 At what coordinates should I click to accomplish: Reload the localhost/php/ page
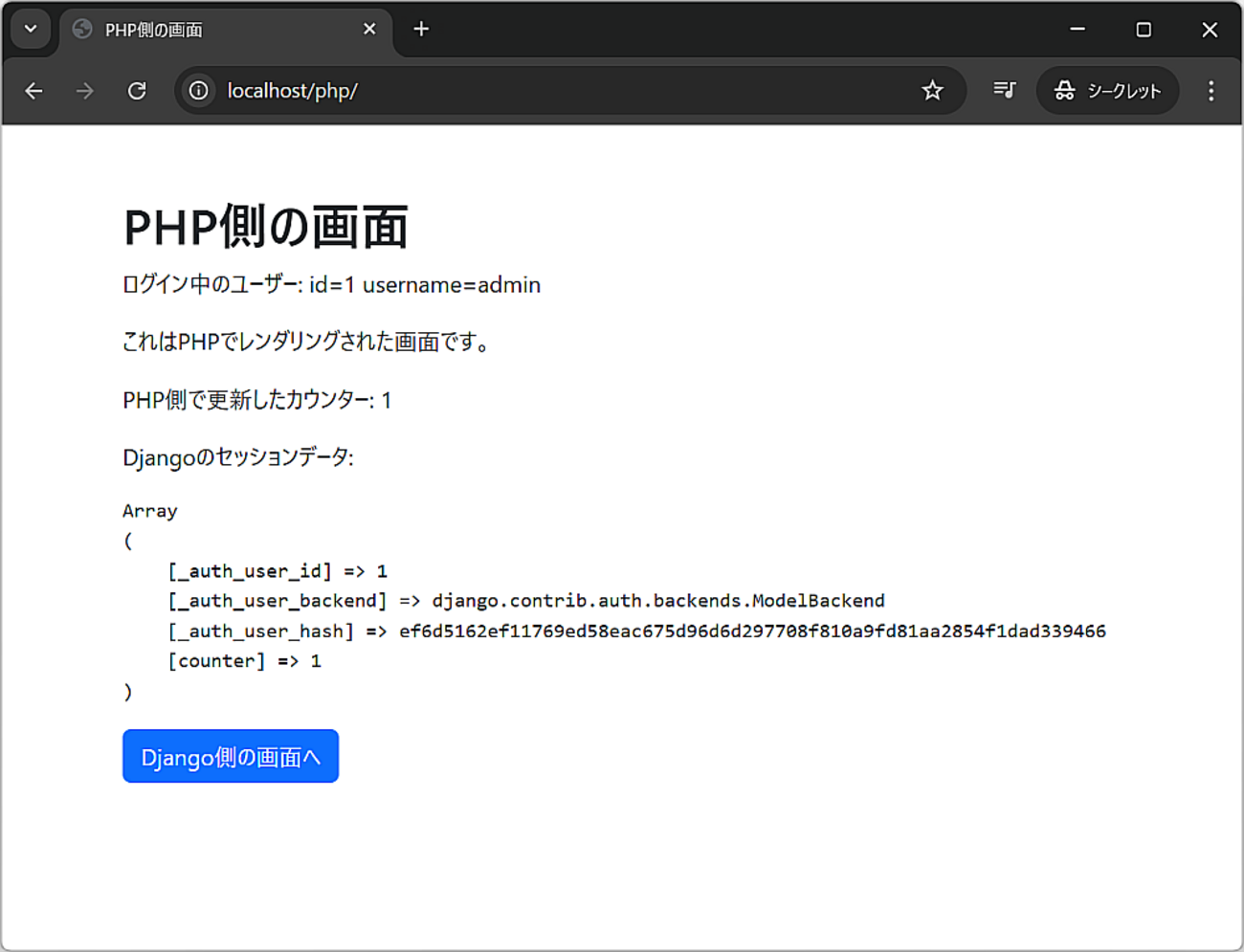pyautogui.click(x=137, y=91)
